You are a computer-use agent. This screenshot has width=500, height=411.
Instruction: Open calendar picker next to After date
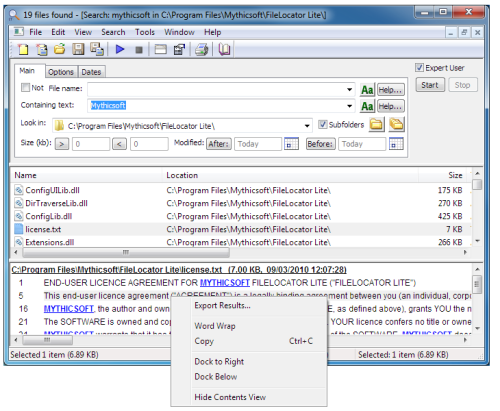[x=291, y=144]
